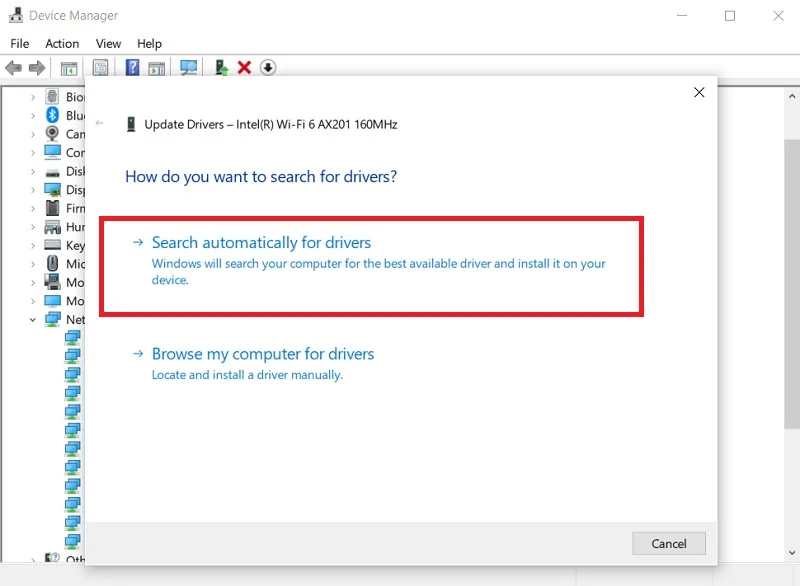Click the red X Uninstall device icon
The width and height of the screenshot is (800, 586).
pyautogui.click(x=244, y=67)
